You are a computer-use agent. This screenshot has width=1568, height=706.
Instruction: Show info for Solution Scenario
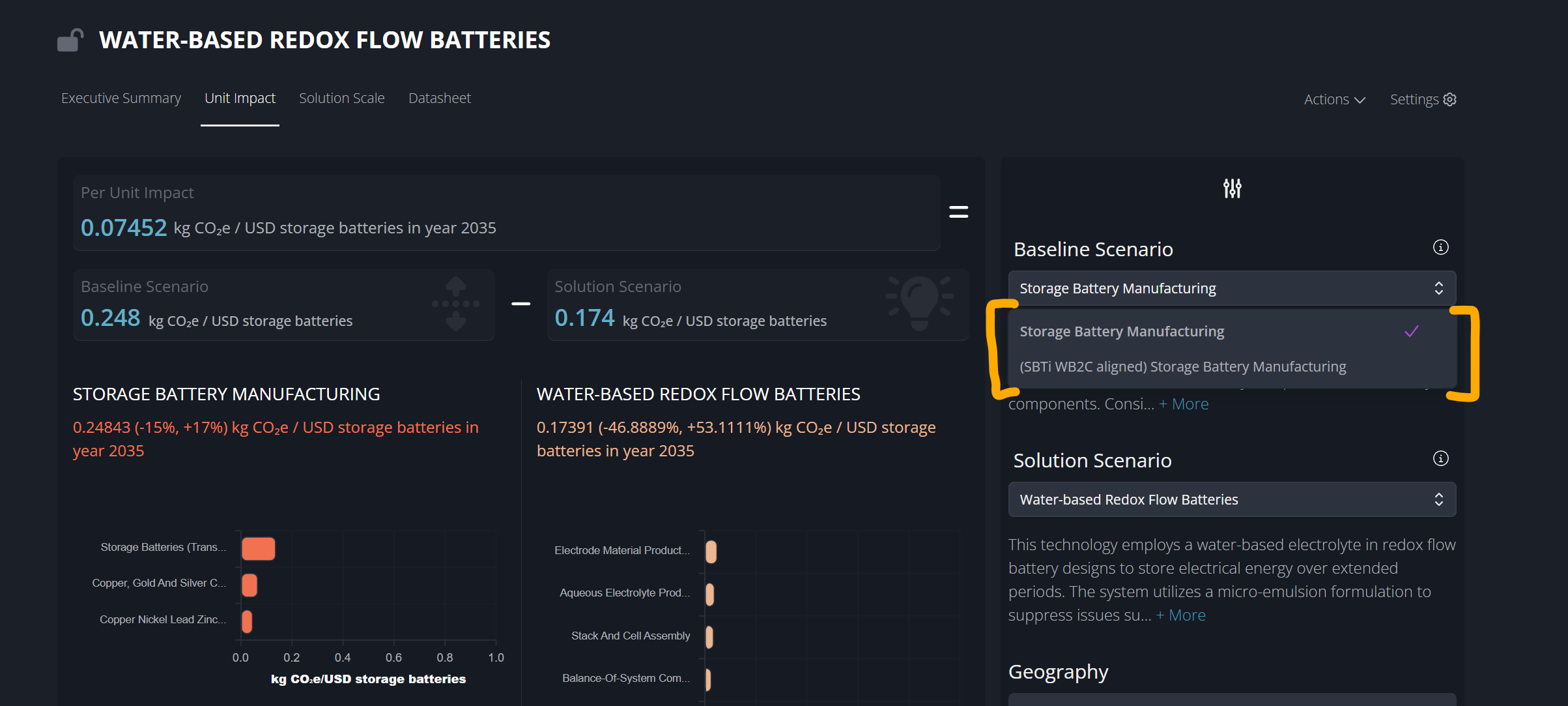click(1440, 459)
